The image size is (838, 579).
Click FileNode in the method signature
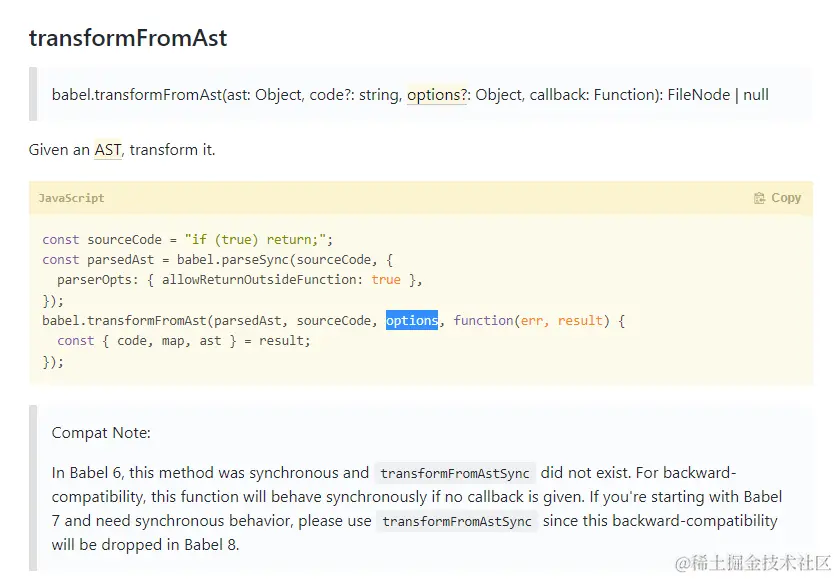(699, 95)
